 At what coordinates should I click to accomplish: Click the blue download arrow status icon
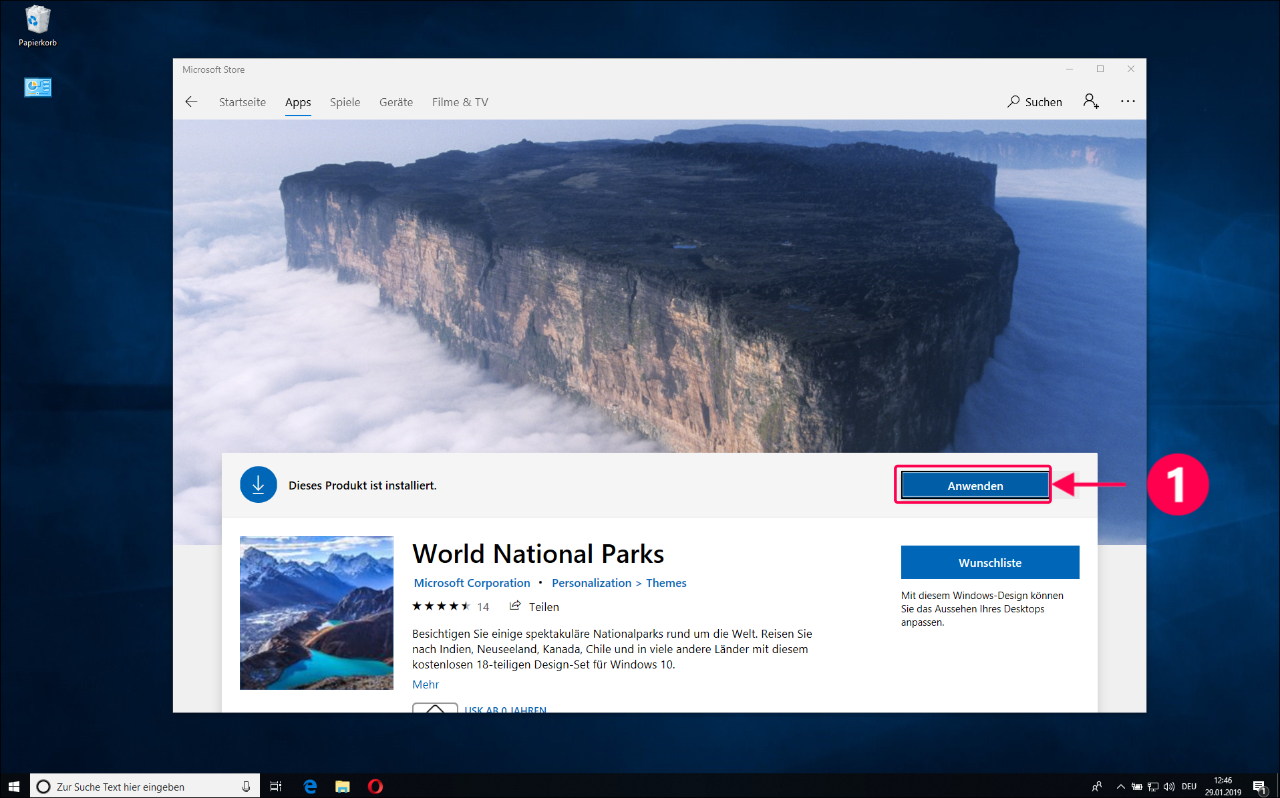(x=258, y=484)
